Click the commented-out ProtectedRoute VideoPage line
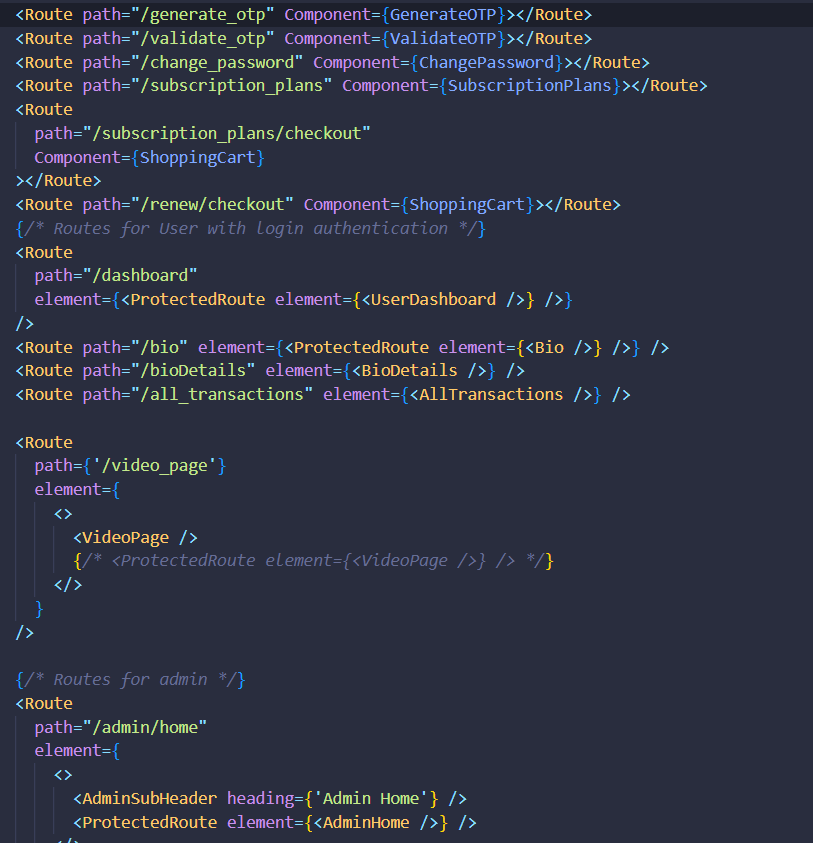813x843 pixels. pos(313,560)
